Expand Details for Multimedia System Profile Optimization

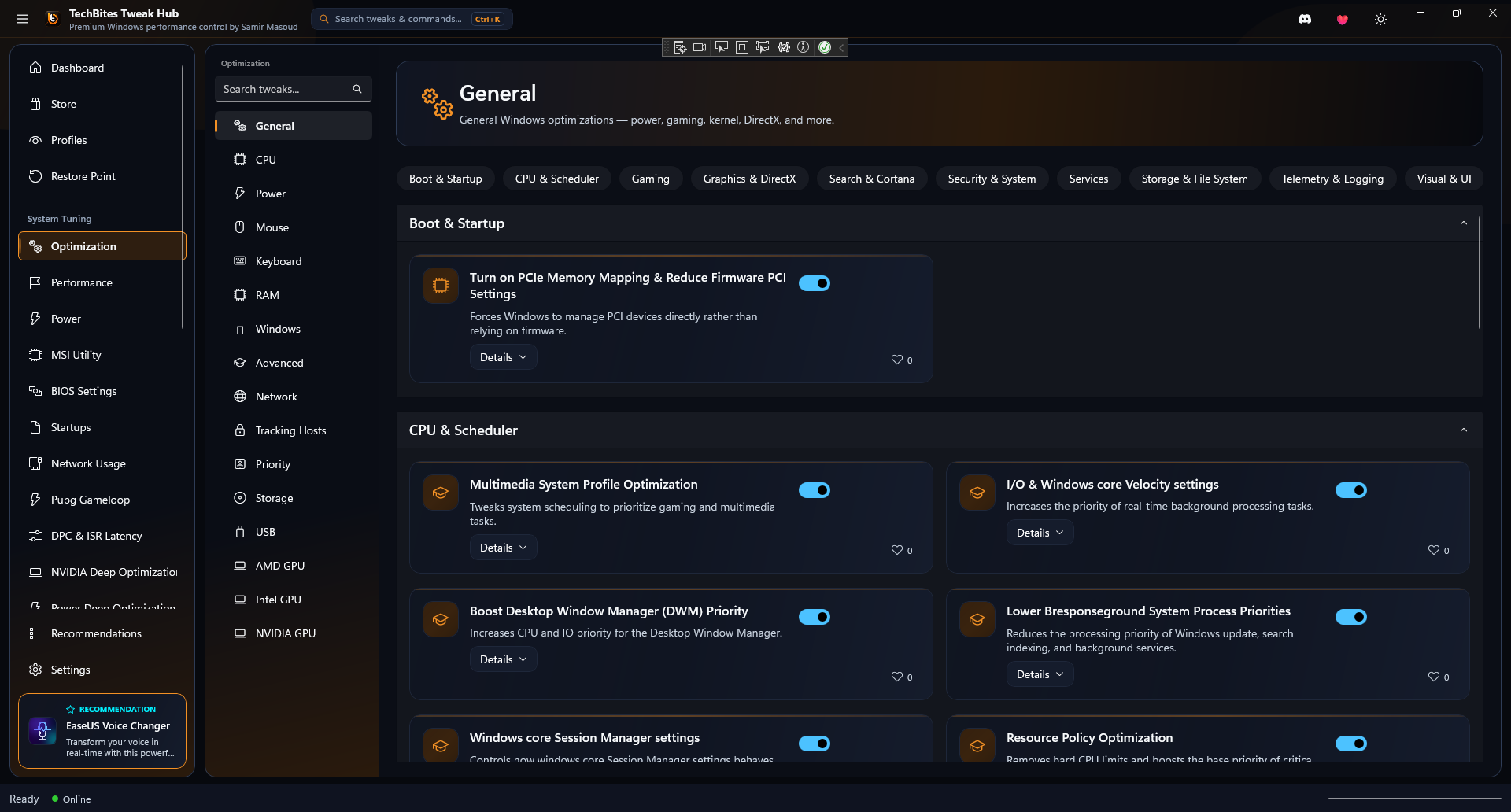504,548
